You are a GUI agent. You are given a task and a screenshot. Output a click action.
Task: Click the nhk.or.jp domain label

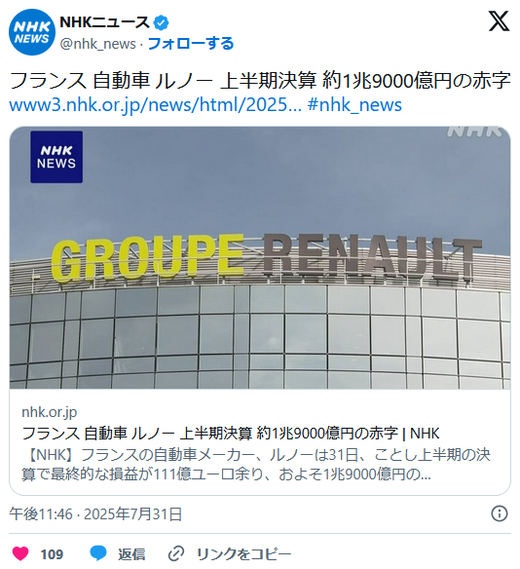[49, 412]
